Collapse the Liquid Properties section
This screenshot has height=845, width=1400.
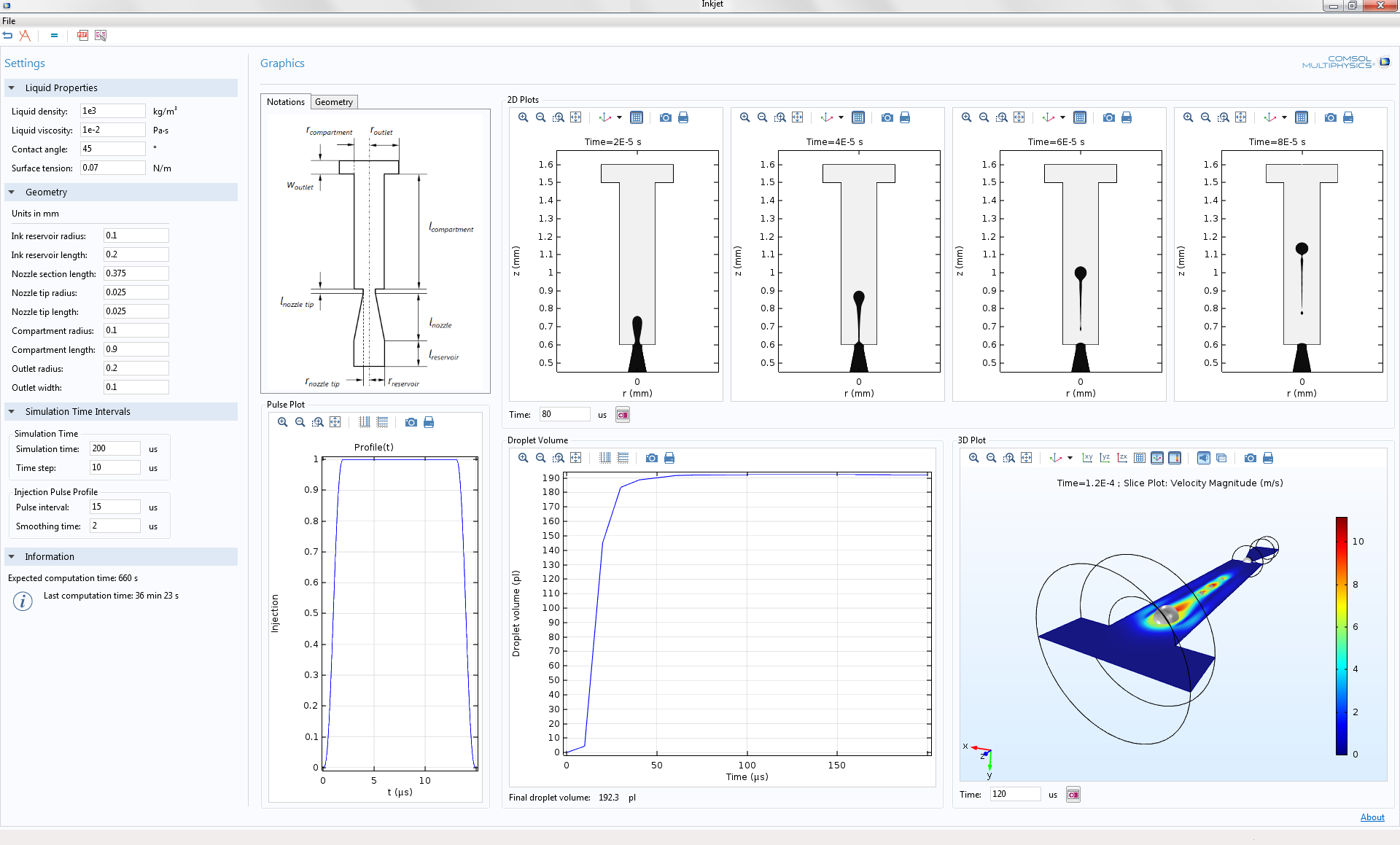[12, 87]
